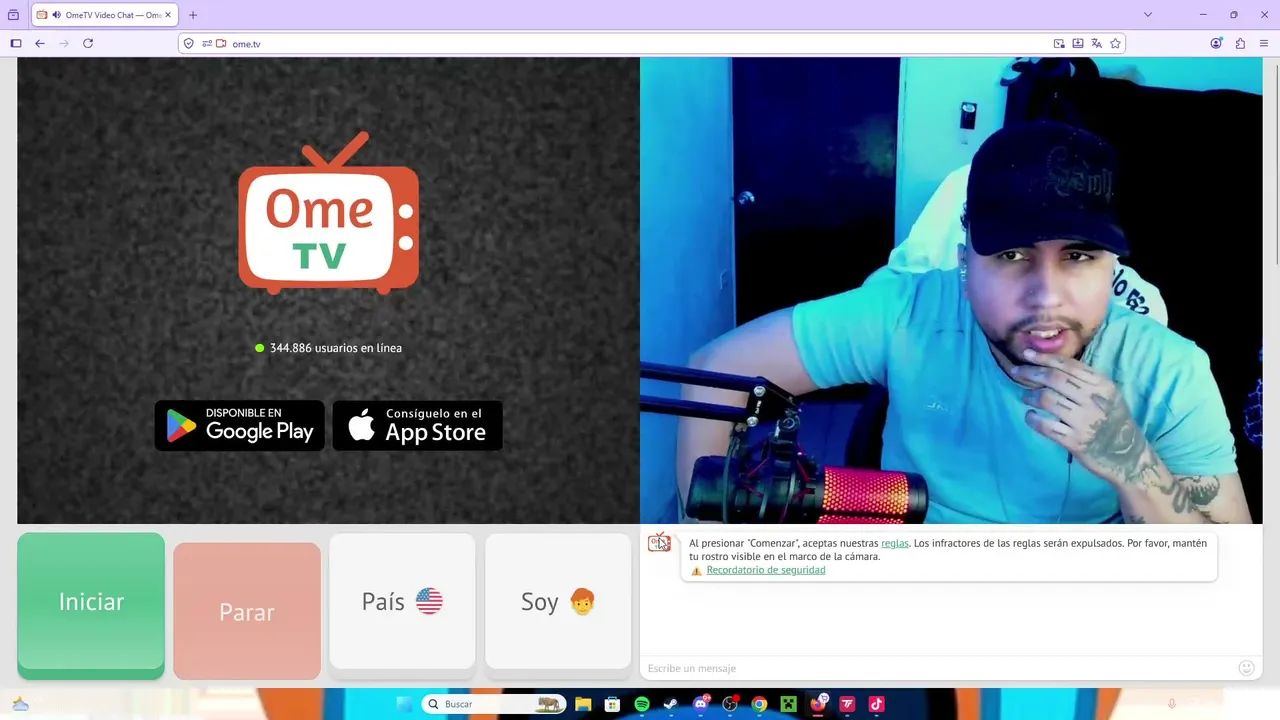Open the País country selector
Screen dimensions: 1280x720
tap(402, 602)
